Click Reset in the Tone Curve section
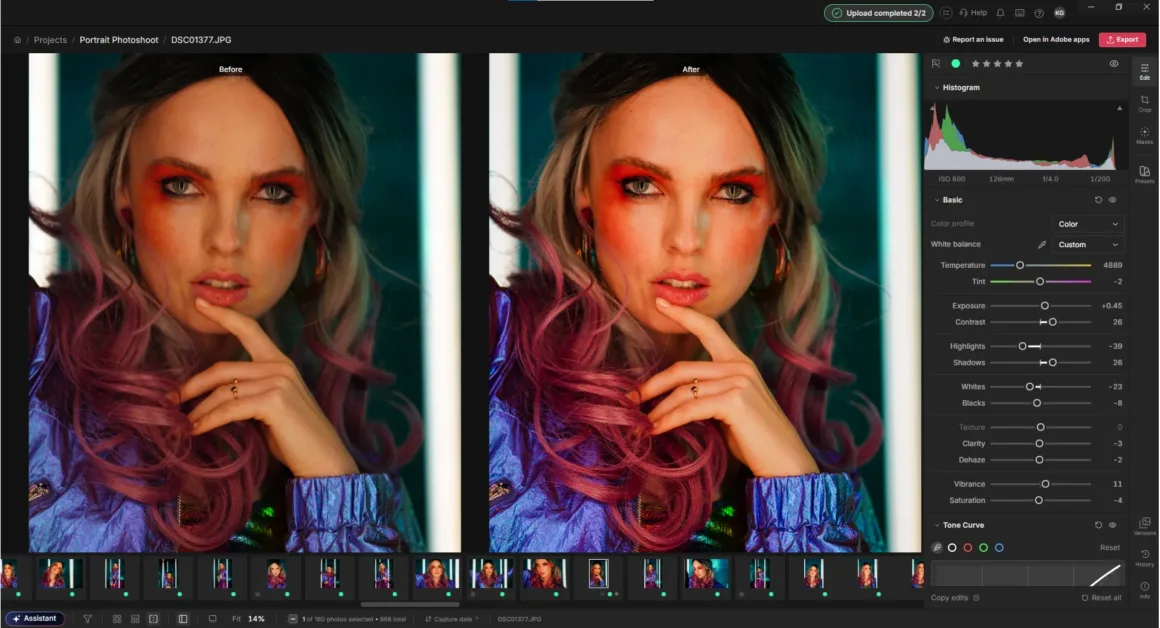This screenshot has height=628, width=1160. (x=1110, y=547)
